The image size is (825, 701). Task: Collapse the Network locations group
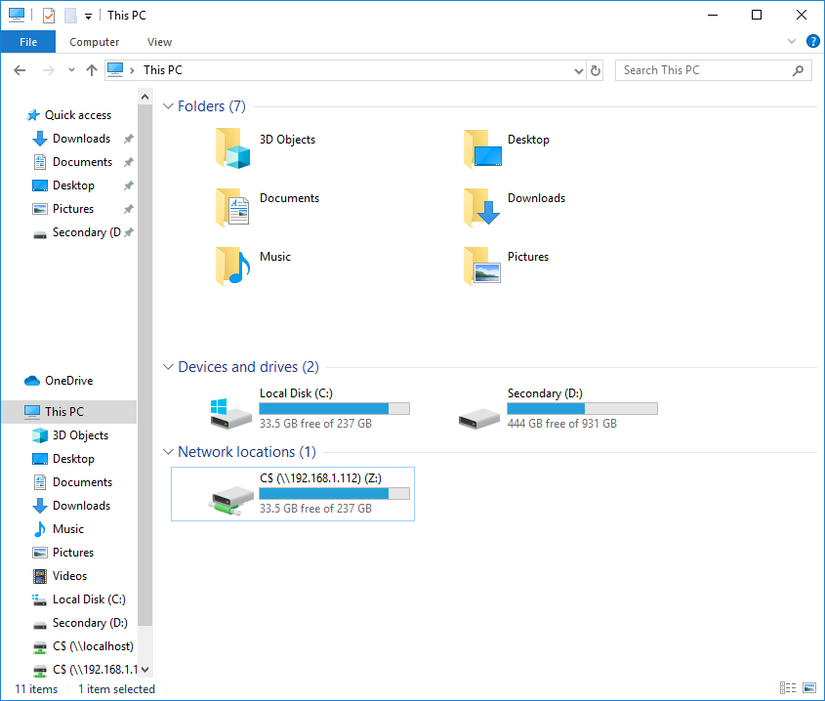click(168, 452)
